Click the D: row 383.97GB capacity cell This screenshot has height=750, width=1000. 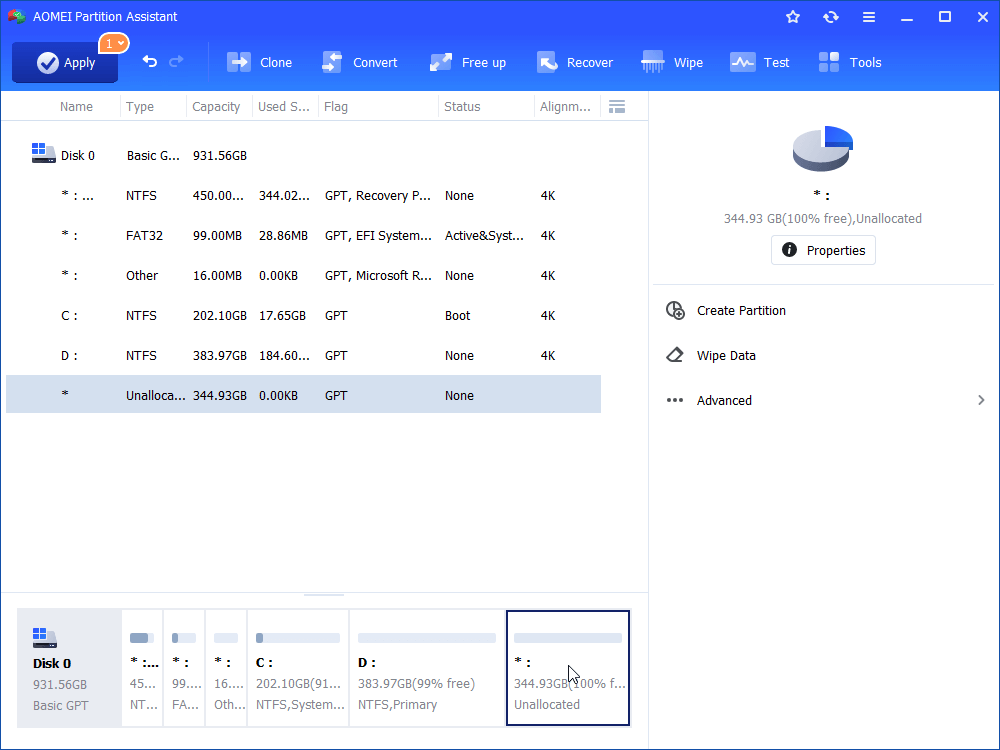[219, 356]
